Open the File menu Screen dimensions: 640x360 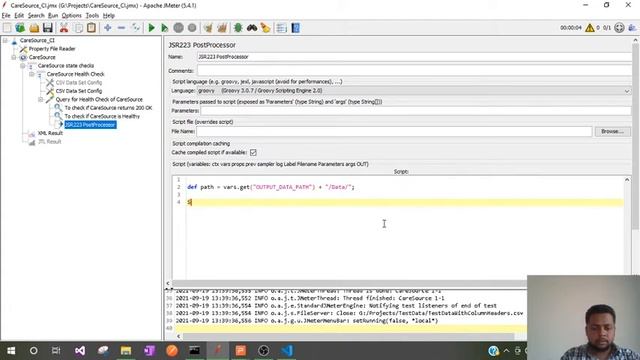6,16
